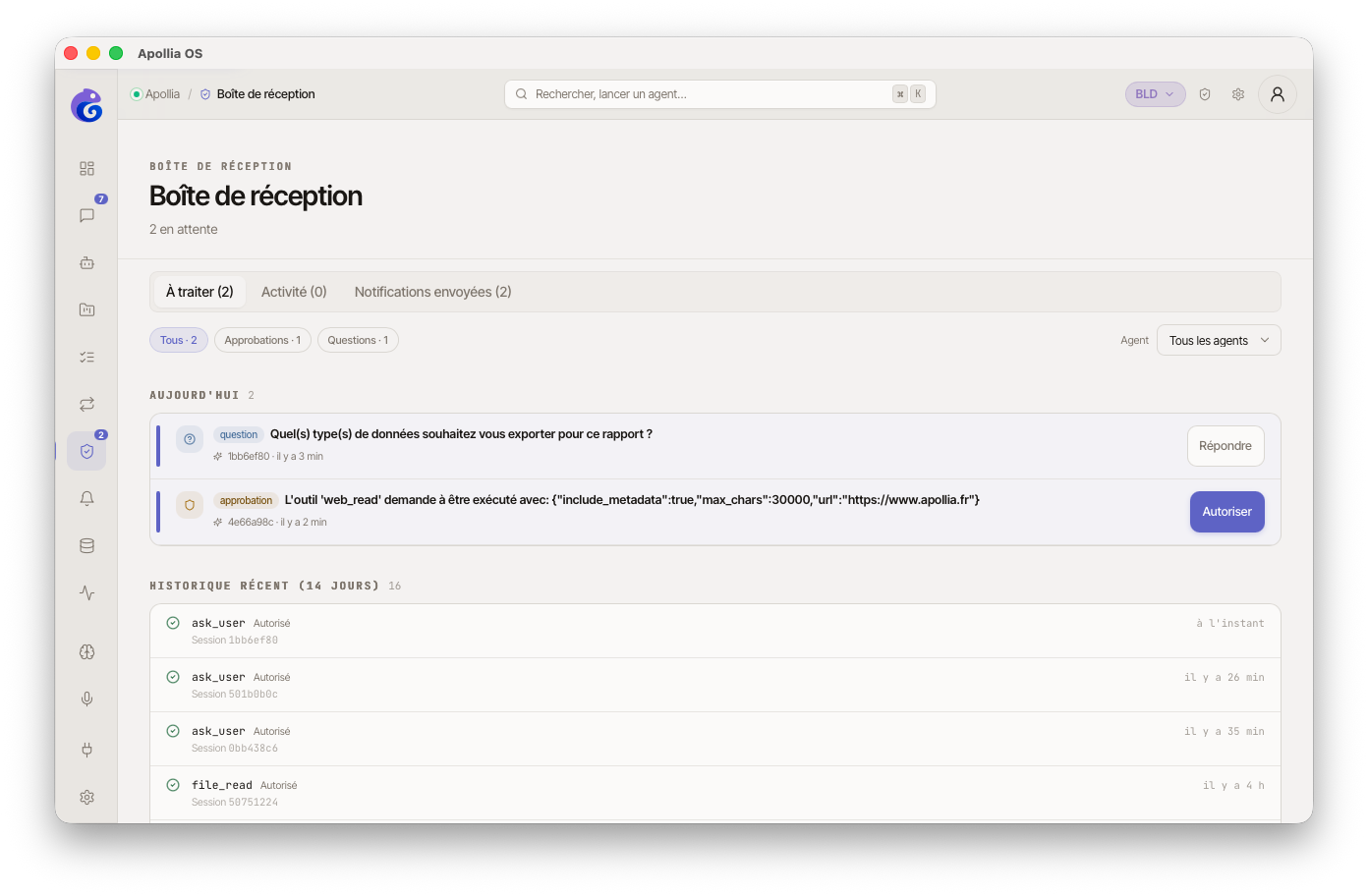
Task: Open the database icon in sidebar
Action: [x=86, y=545]
